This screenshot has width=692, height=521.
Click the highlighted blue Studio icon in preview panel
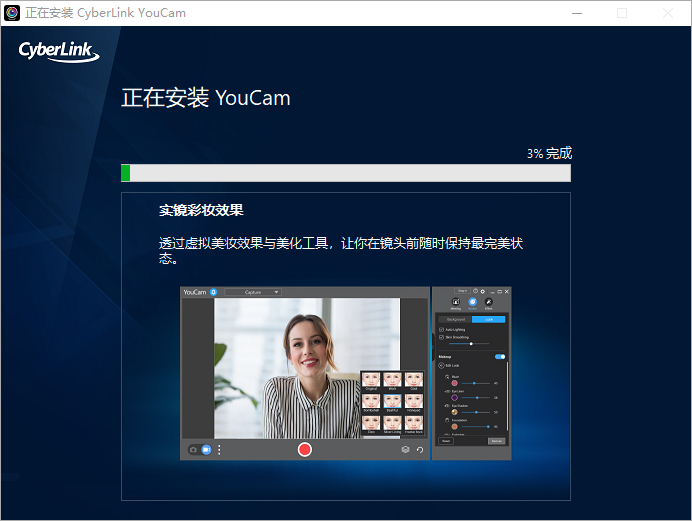pyautogui.click(x=472, y=303)
